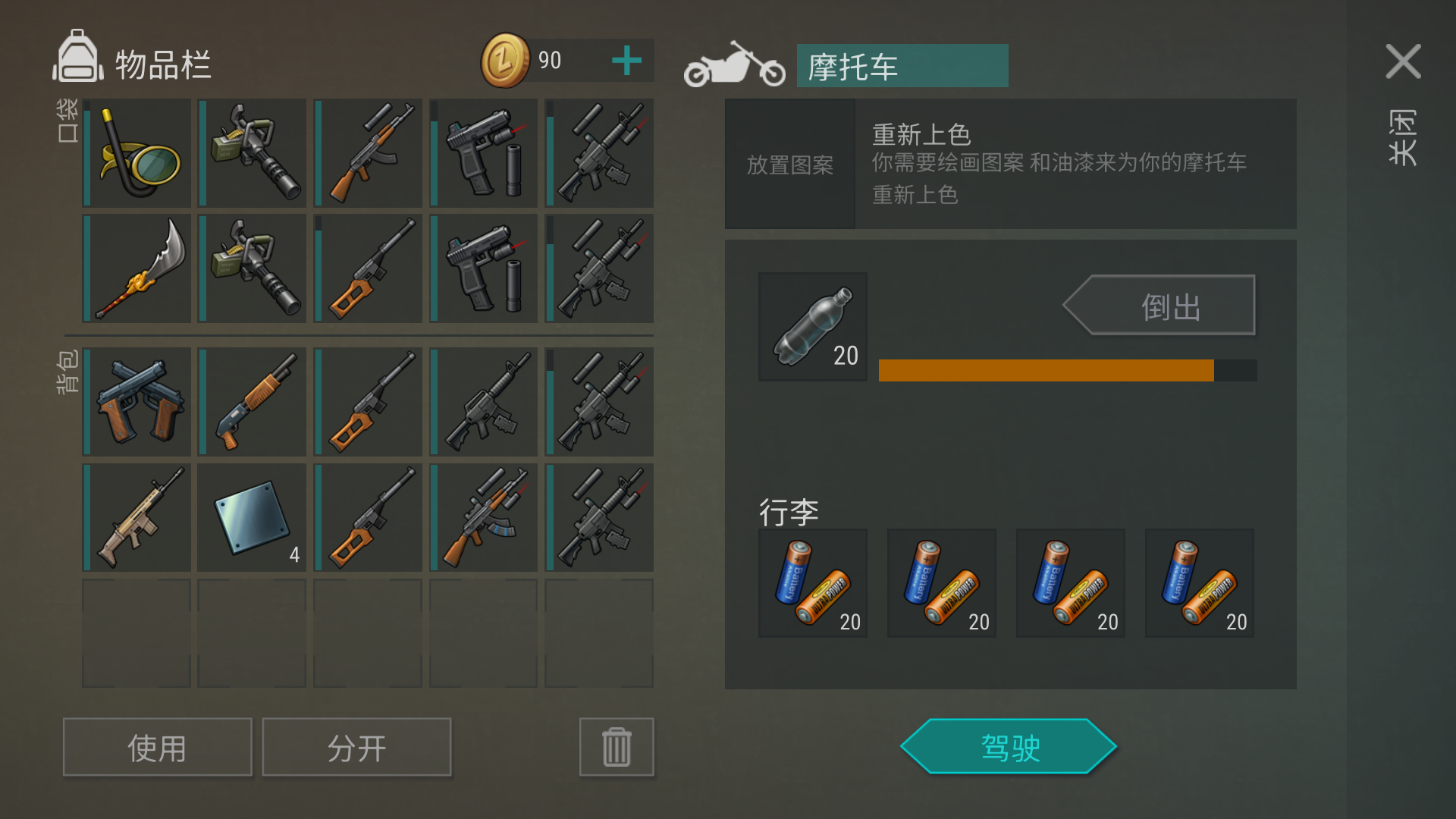Viewport: 1456px width, 819px height.
Task: Select the metal plate stack of 4
Action: [253, 518]
